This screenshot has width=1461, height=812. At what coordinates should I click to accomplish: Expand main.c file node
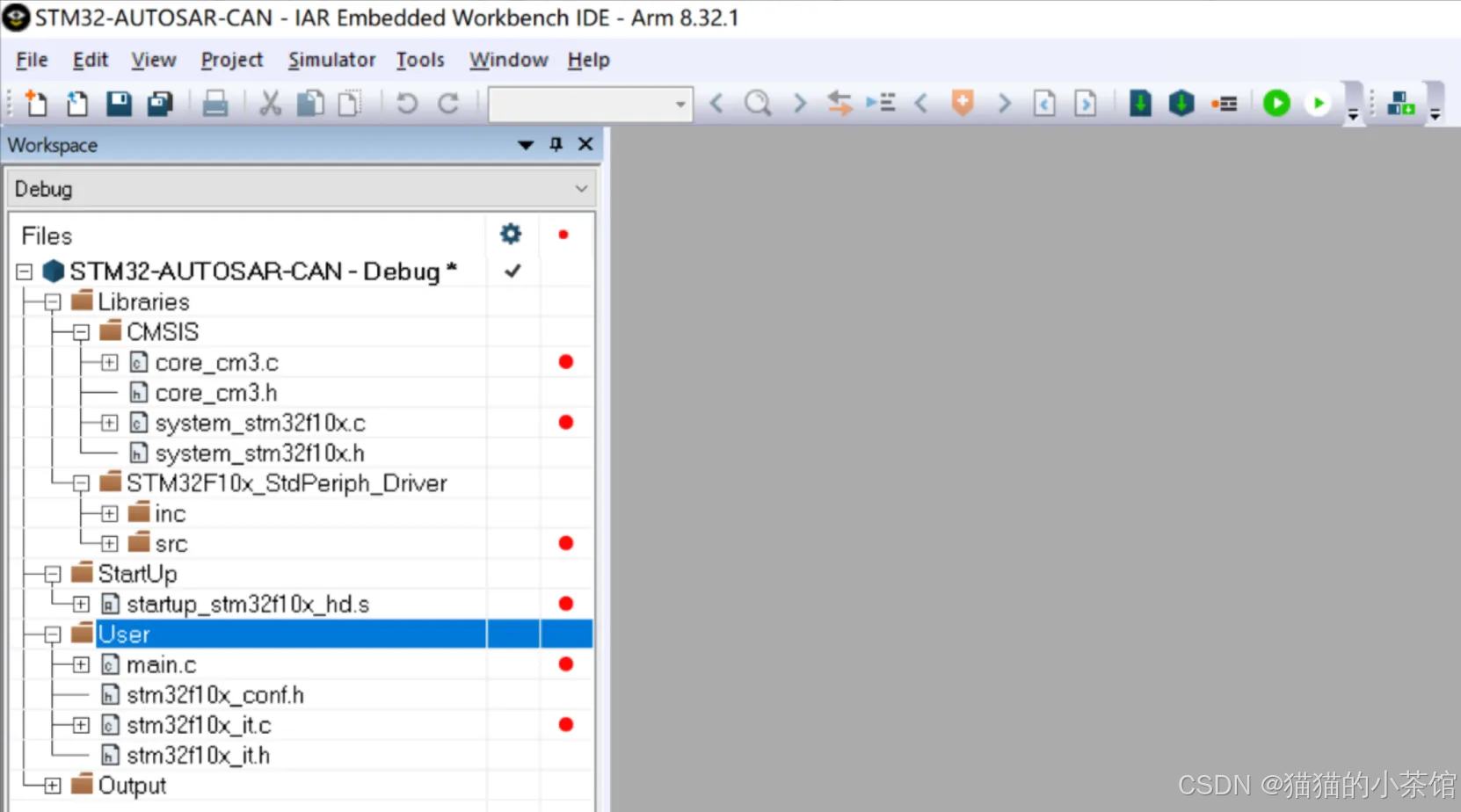81,664
